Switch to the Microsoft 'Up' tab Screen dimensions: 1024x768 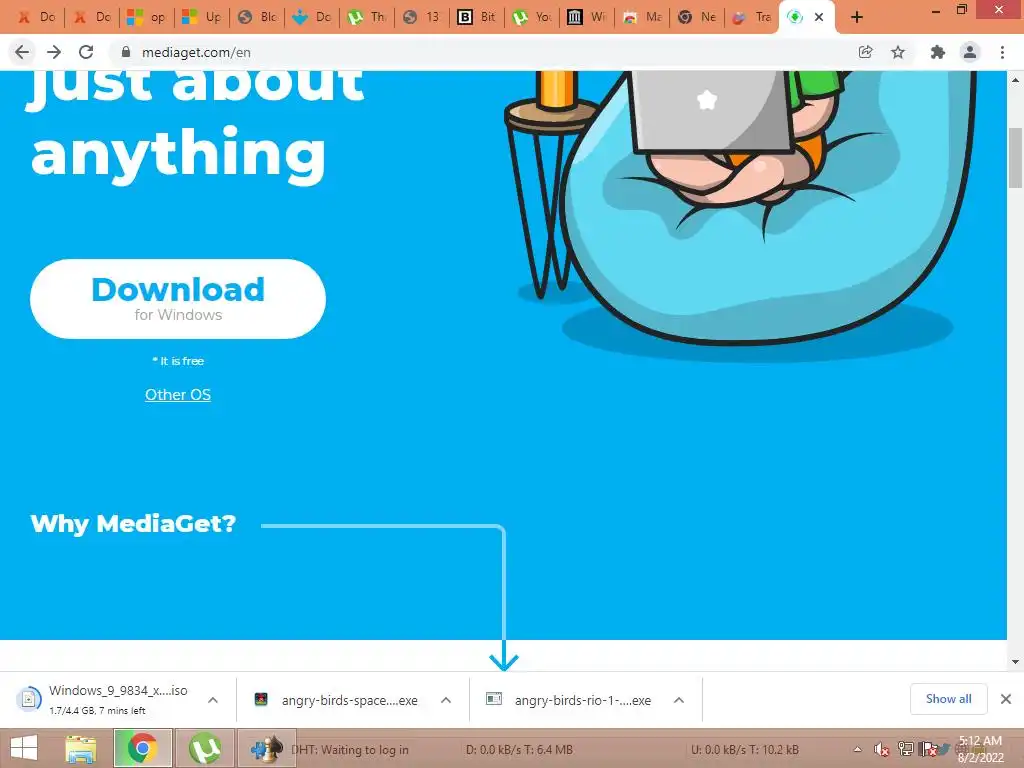tap(201, 18)
